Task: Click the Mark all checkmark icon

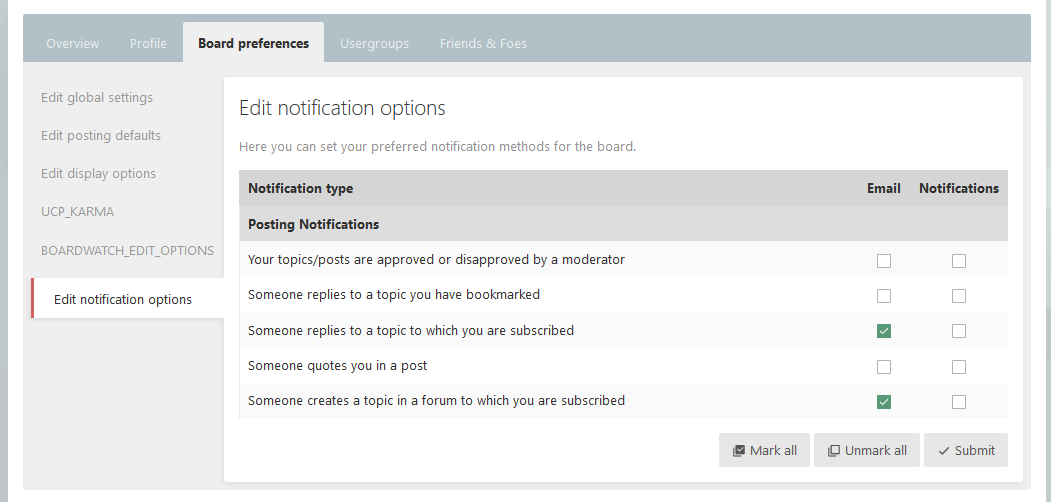Action: tap(739, 451)
